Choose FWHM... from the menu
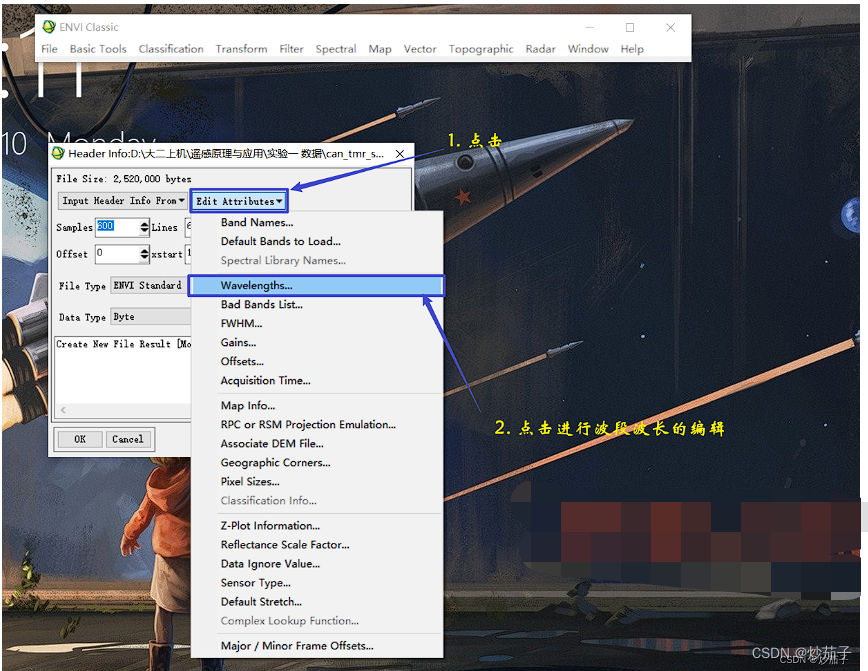868x671 pixels. [x=241, y=323]
